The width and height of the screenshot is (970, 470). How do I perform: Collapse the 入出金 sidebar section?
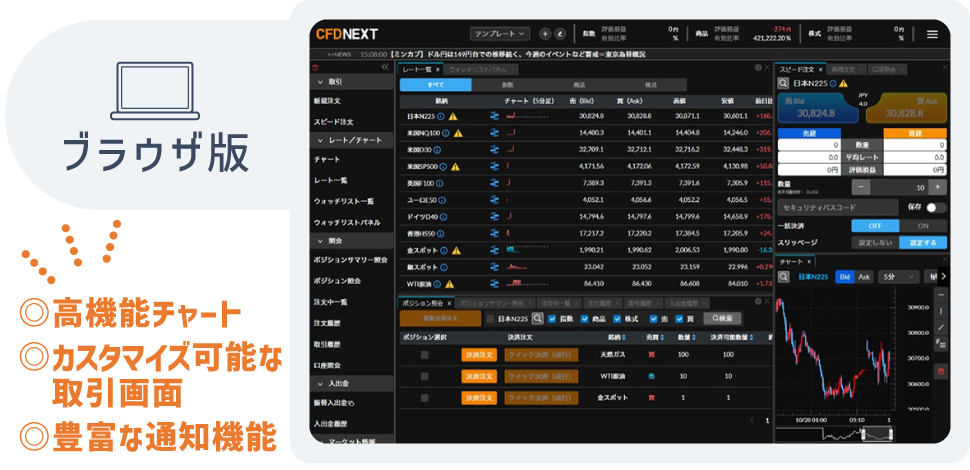(x=351, y=383)
